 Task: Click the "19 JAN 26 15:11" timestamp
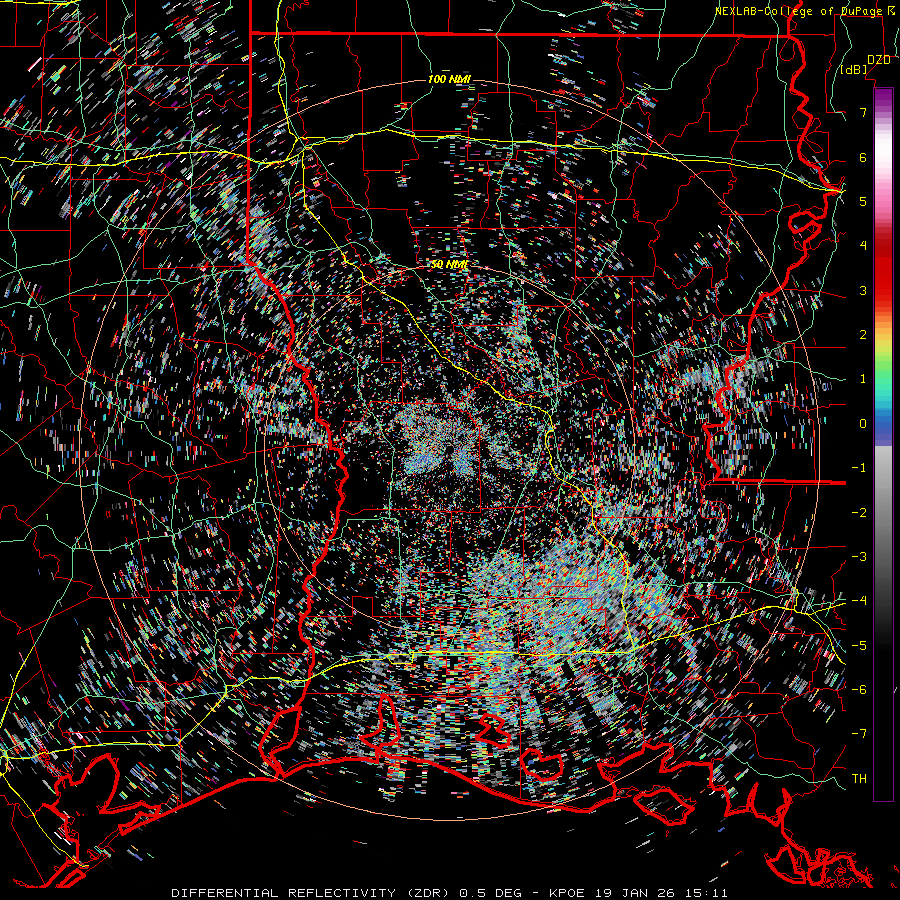pyautogui.click(x=659, y=893)
